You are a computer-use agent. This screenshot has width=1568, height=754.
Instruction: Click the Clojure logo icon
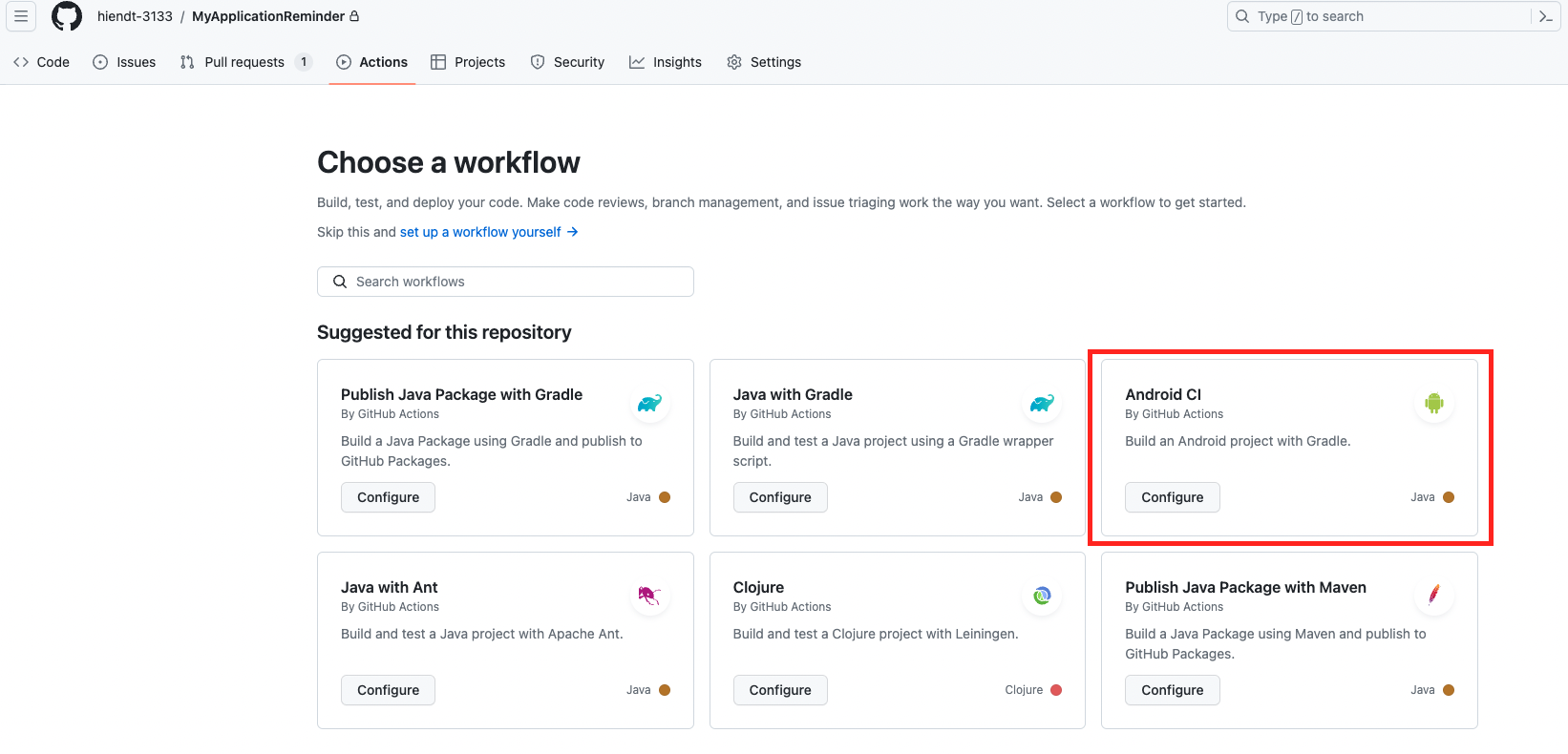pyautogui.click(x=1042, y=596)
